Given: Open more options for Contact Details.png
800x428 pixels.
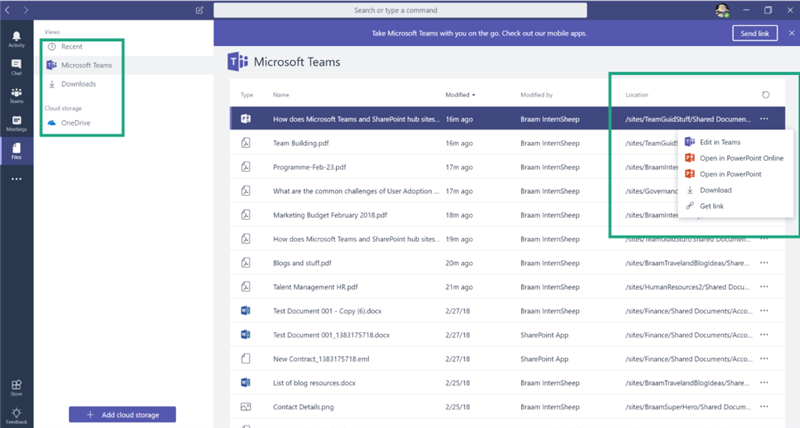Looking at the screenshot, I should pos(764,407).
